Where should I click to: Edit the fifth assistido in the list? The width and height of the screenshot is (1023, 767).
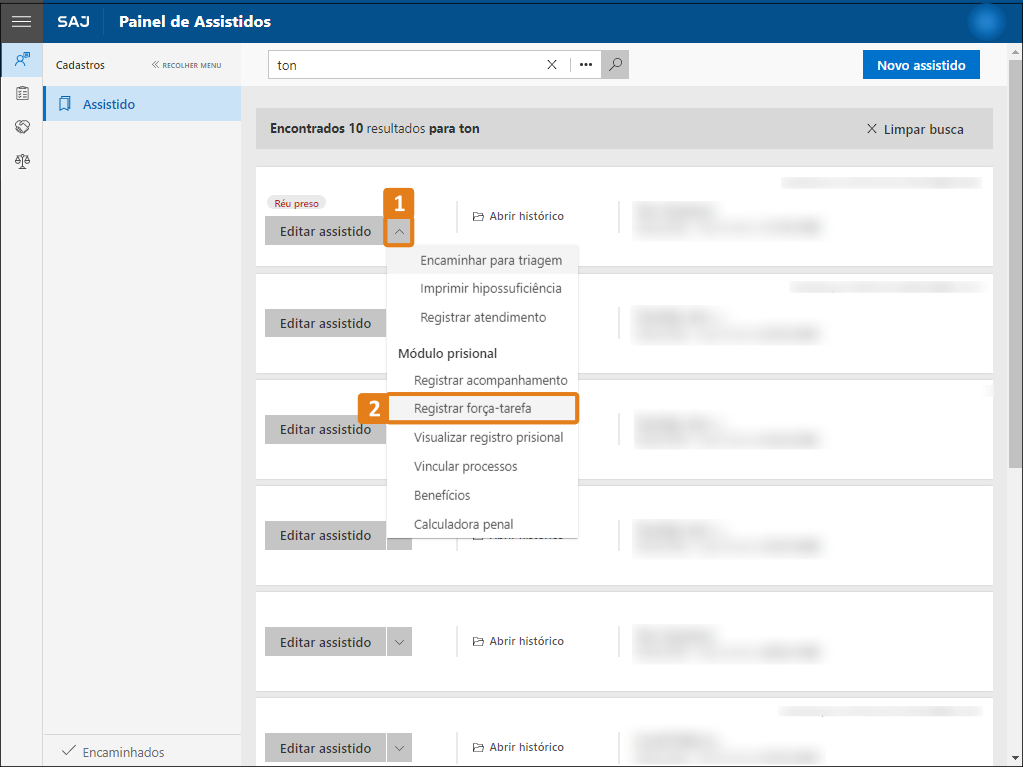(x=325, y=642)
